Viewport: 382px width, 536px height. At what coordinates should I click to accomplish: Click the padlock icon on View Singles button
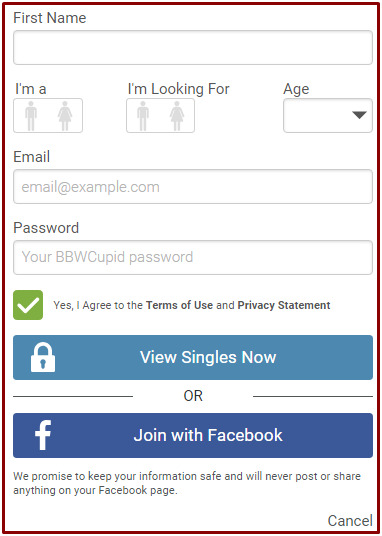click(x=43, y=357)
